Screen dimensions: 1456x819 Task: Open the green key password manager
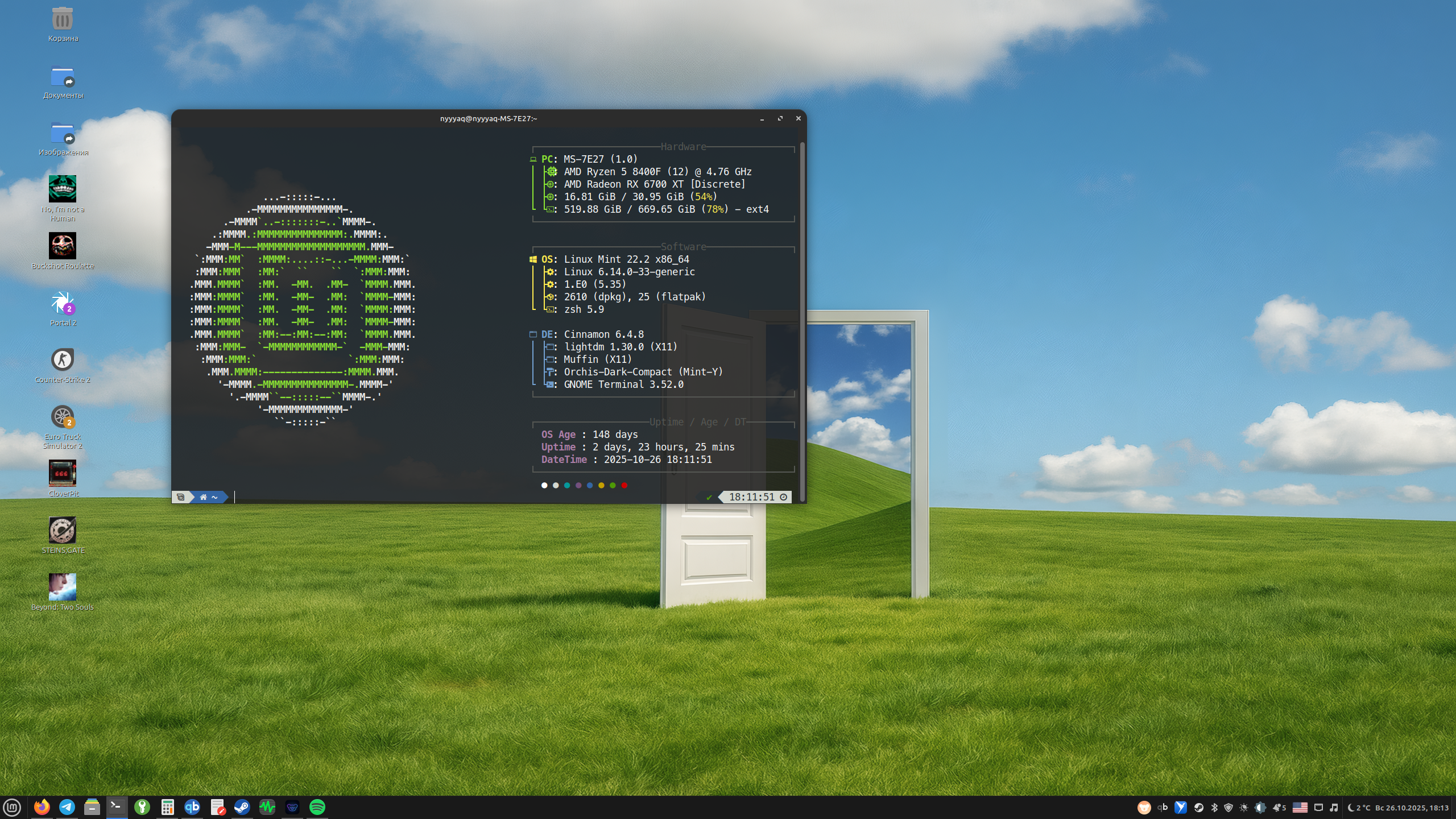[142, 807]
